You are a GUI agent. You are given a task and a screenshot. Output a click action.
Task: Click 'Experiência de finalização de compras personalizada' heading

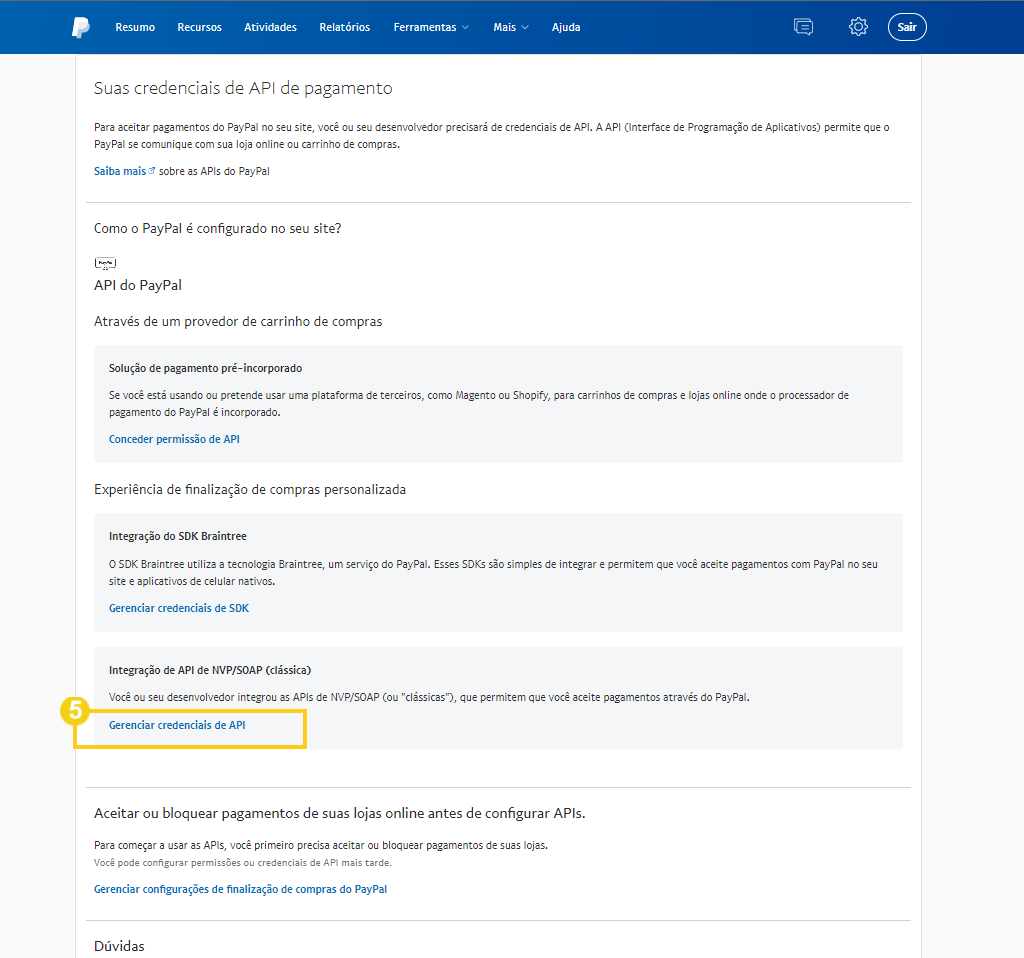(249, 490)
